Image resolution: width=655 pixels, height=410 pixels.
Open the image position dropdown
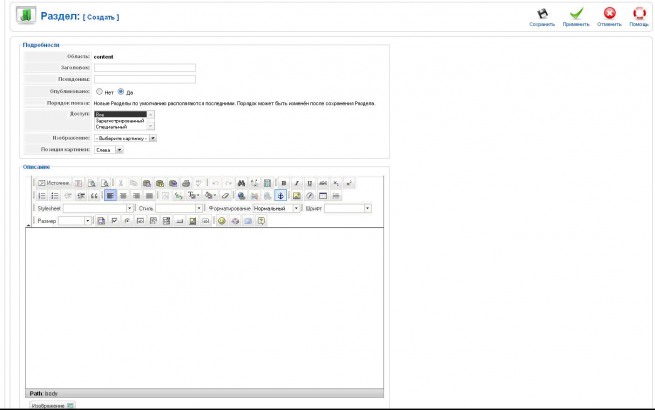click(x=109, y=150)
